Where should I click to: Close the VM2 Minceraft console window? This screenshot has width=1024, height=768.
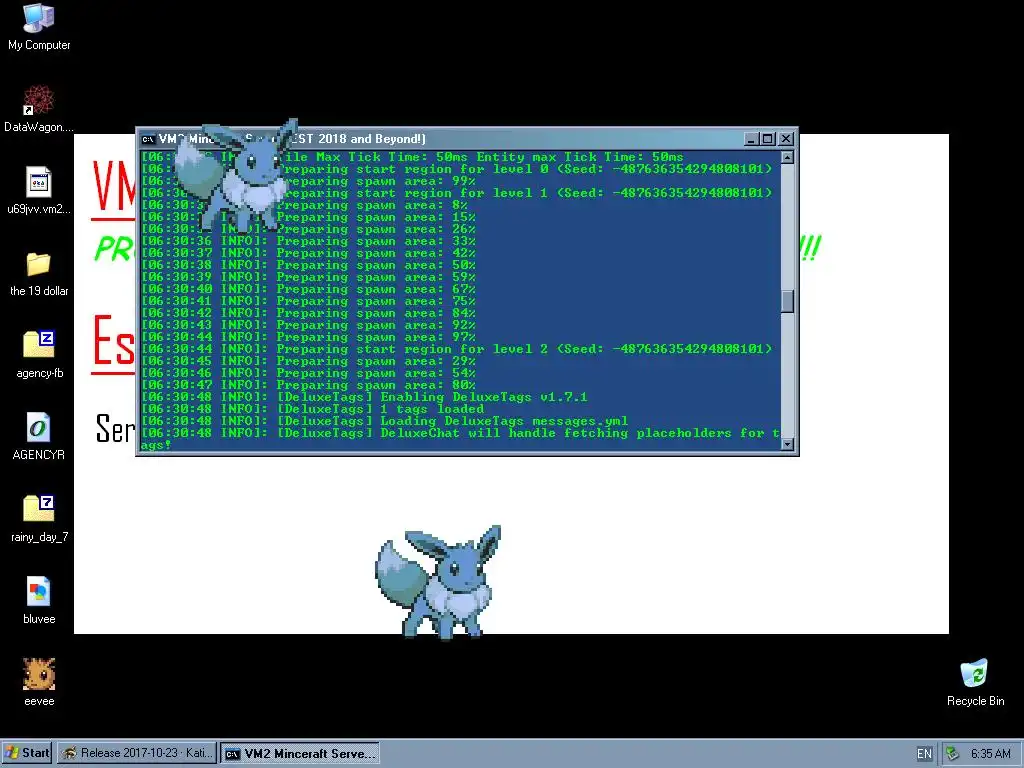click(786, 139)
